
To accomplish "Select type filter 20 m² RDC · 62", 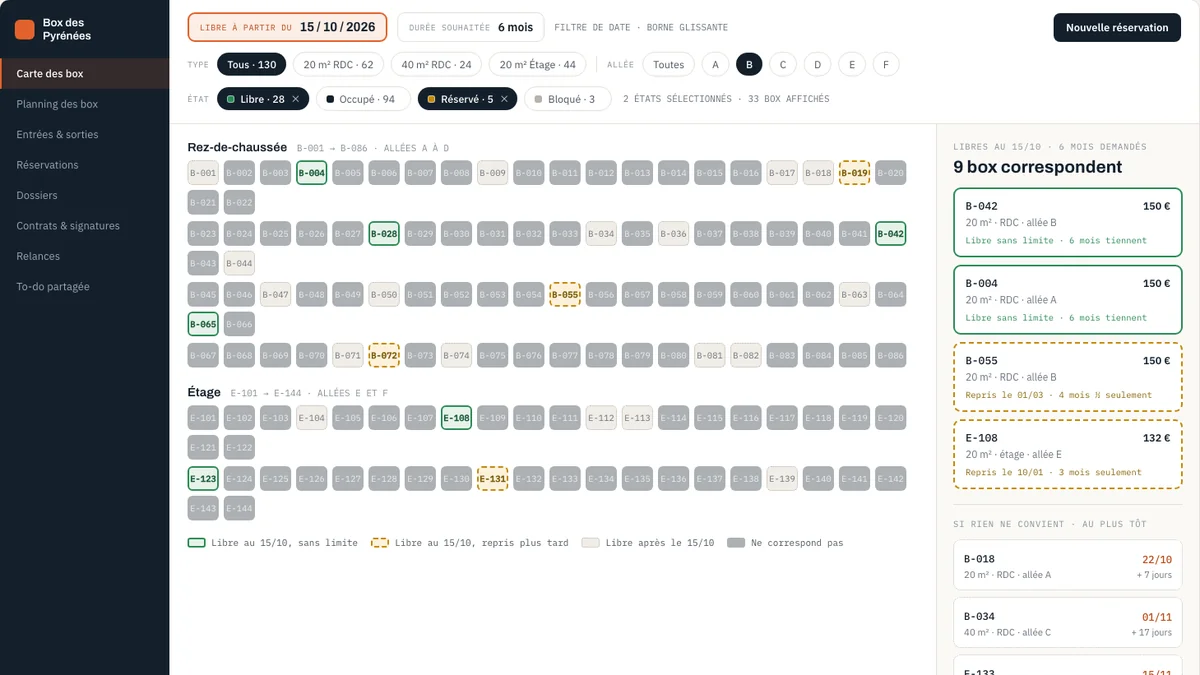I will (x=338, y=65).
